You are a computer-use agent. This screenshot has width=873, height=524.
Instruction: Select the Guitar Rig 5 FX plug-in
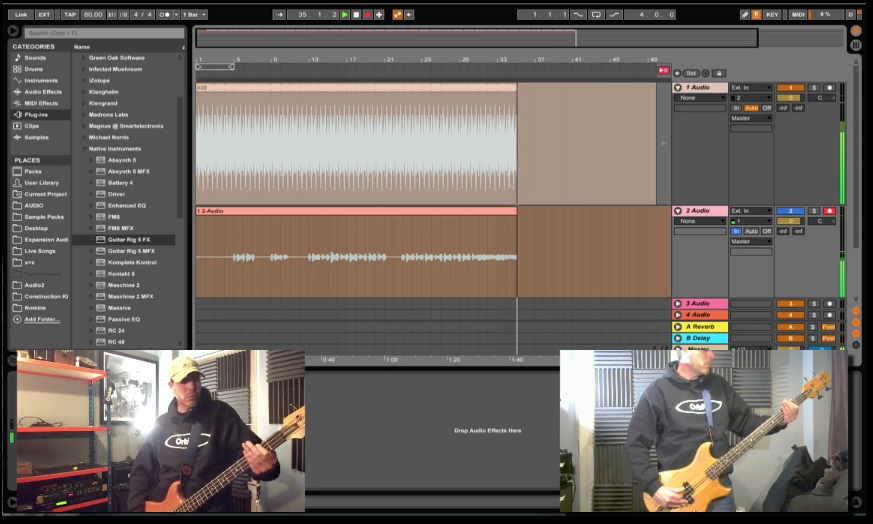pos(129,239)
